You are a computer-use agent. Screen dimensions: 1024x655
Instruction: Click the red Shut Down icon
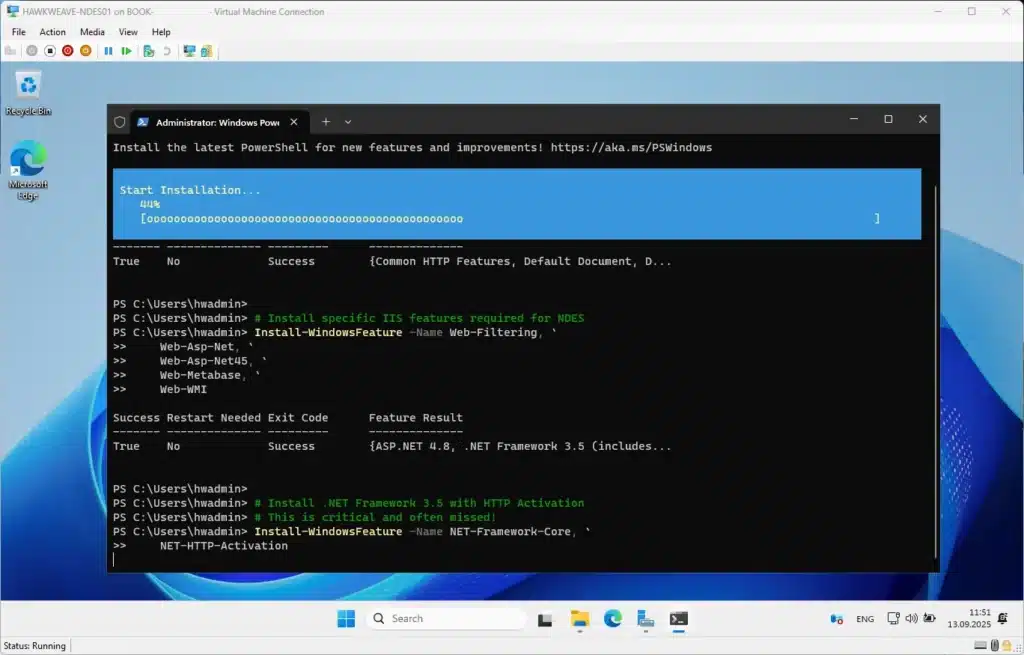68,50
